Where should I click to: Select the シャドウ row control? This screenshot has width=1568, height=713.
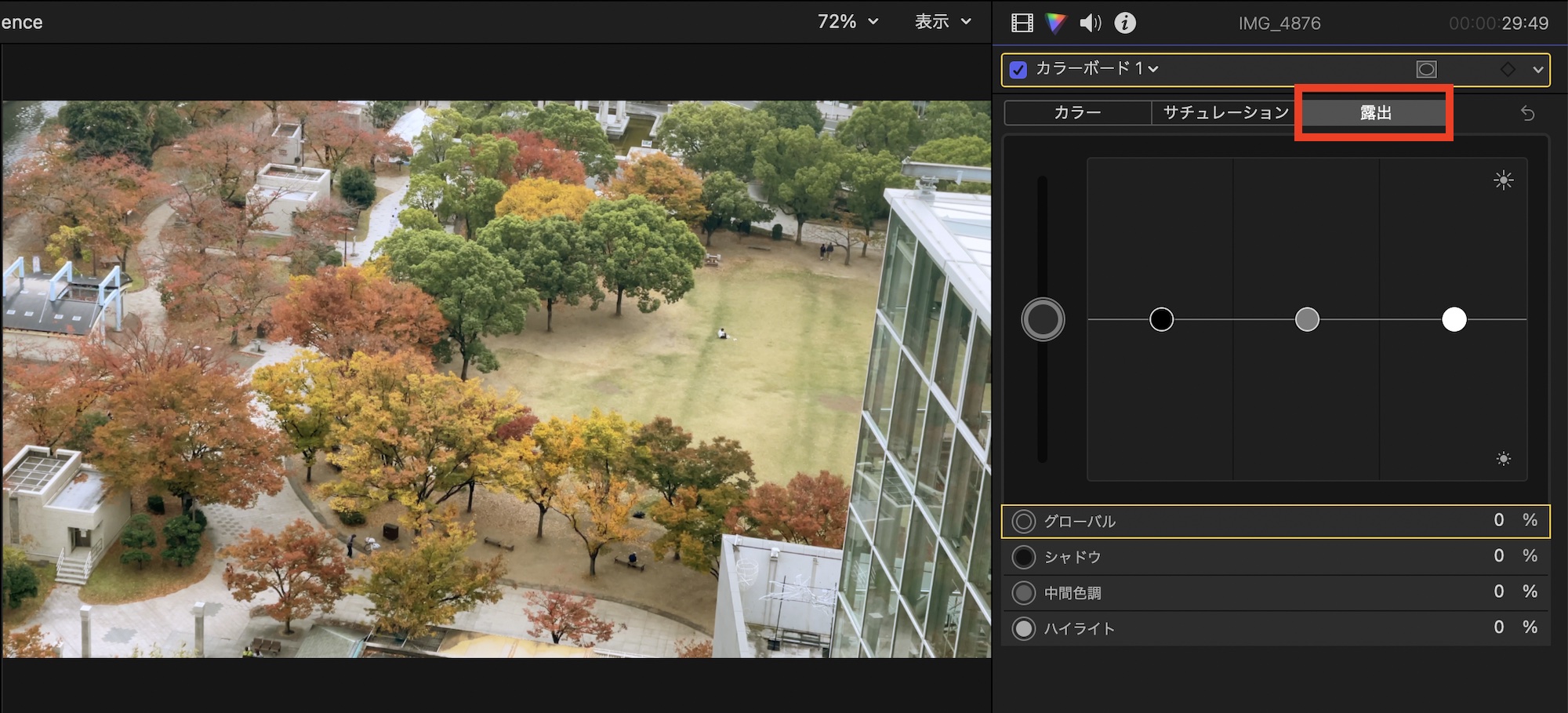pyautogui.click(x=1024, y=557)
